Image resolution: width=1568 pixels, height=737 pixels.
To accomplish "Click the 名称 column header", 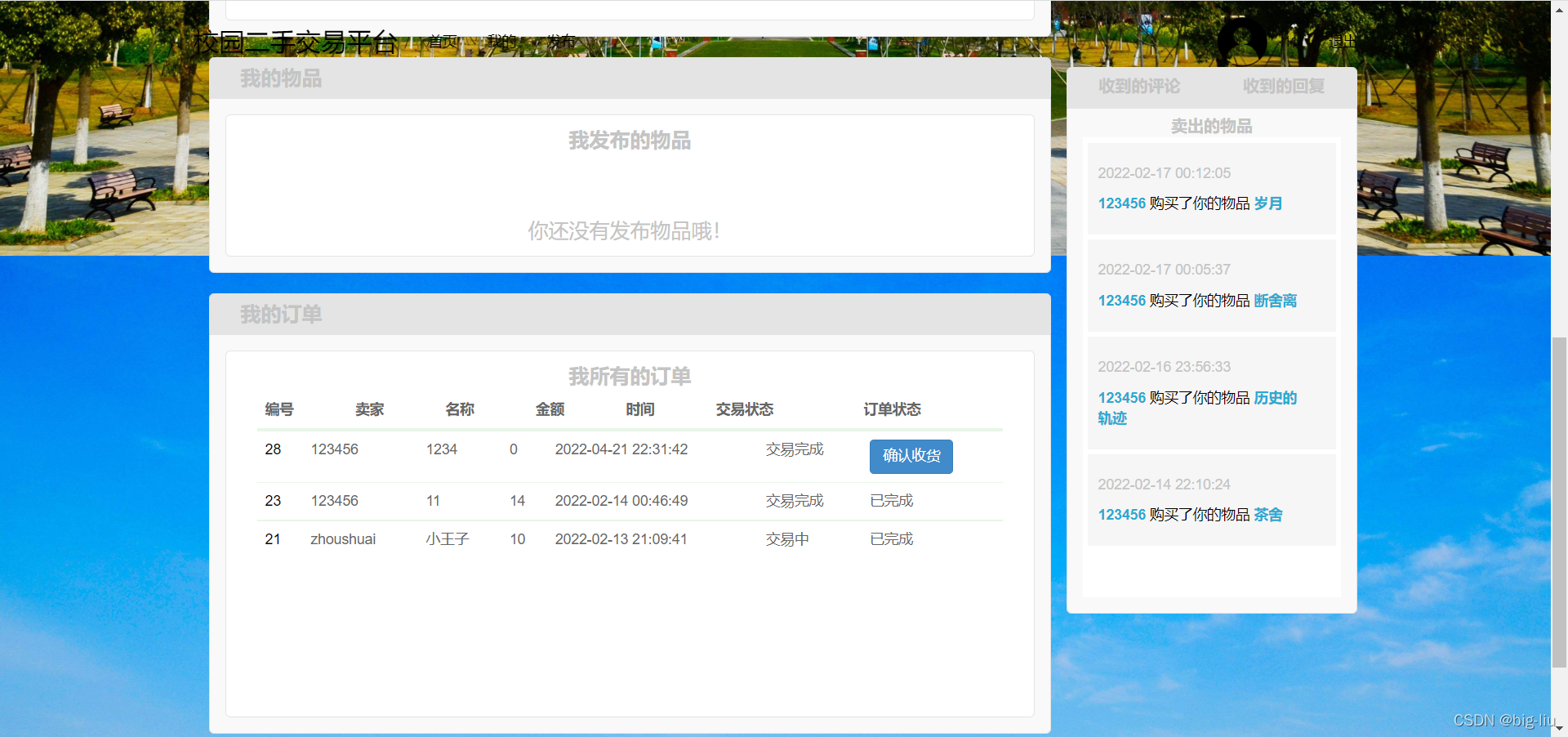I will 460,409.
